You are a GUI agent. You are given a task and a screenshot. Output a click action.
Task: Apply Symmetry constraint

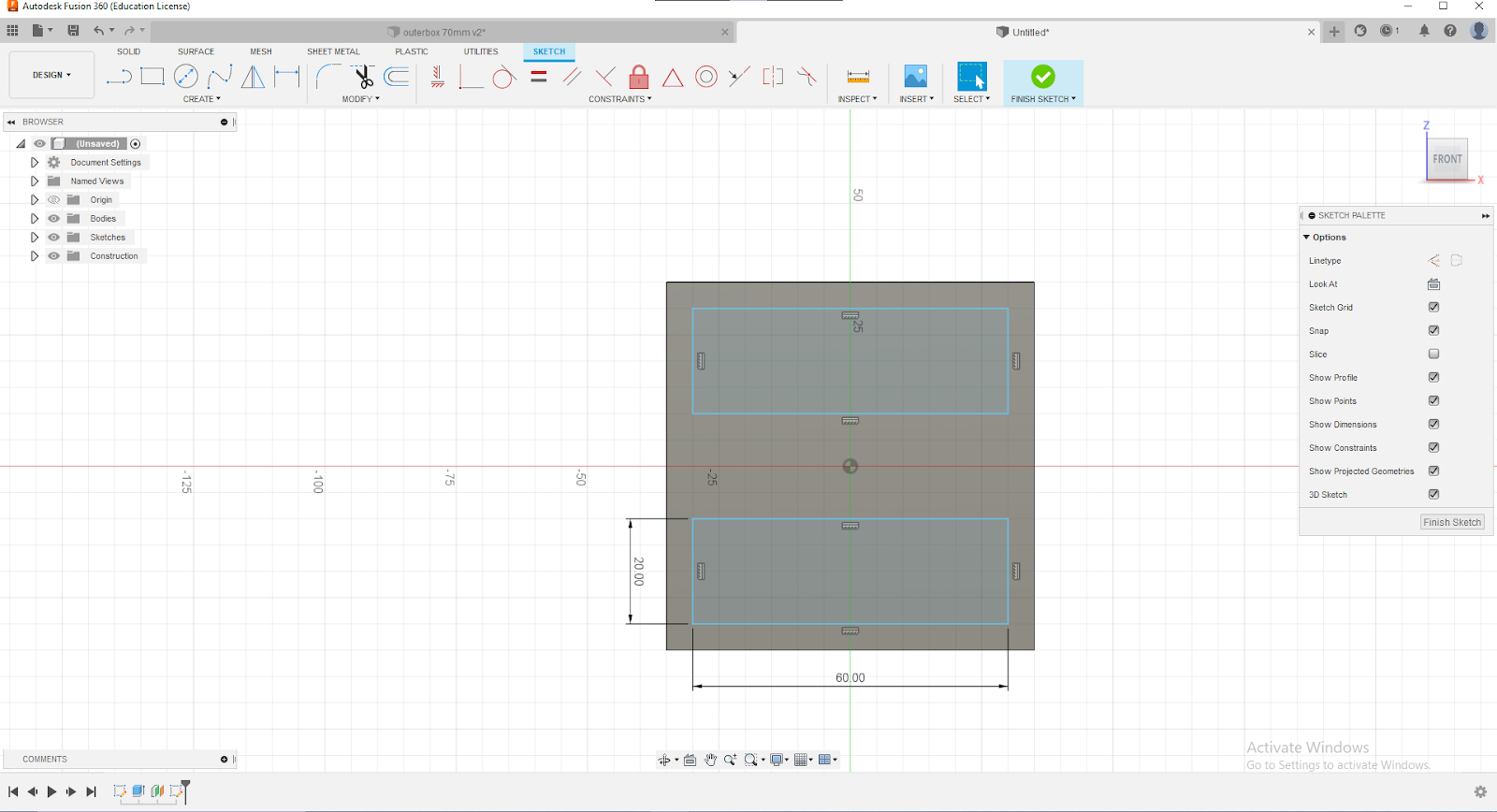click(x=773, y=77)
